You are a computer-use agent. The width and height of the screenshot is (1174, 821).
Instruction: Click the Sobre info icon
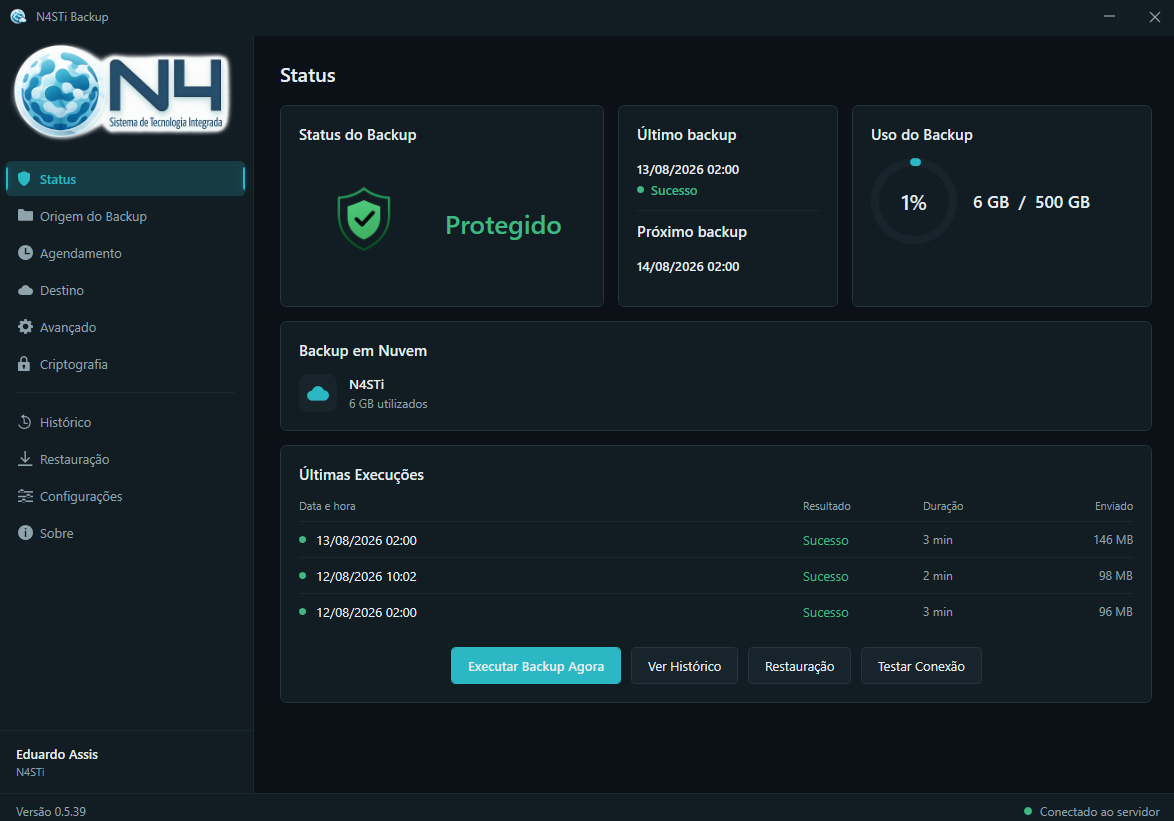click(25, 533)
